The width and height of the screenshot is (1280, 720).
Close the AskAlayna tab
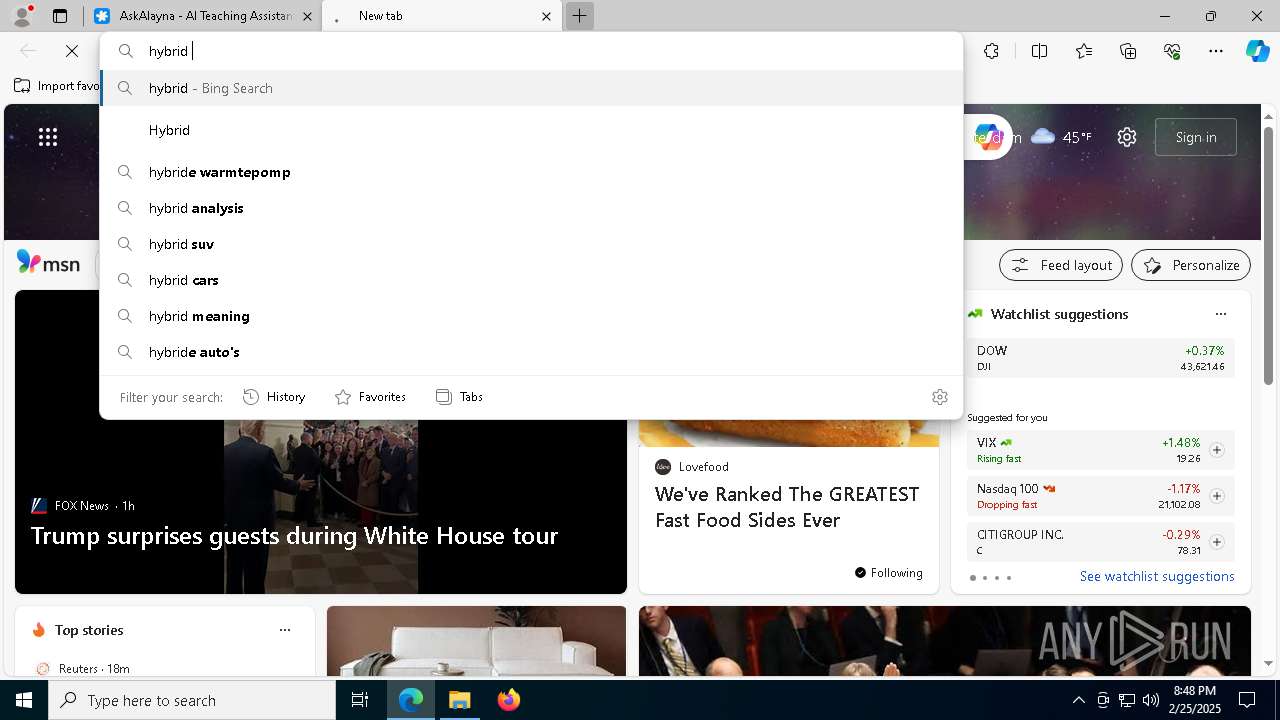(x=307, y=16)
